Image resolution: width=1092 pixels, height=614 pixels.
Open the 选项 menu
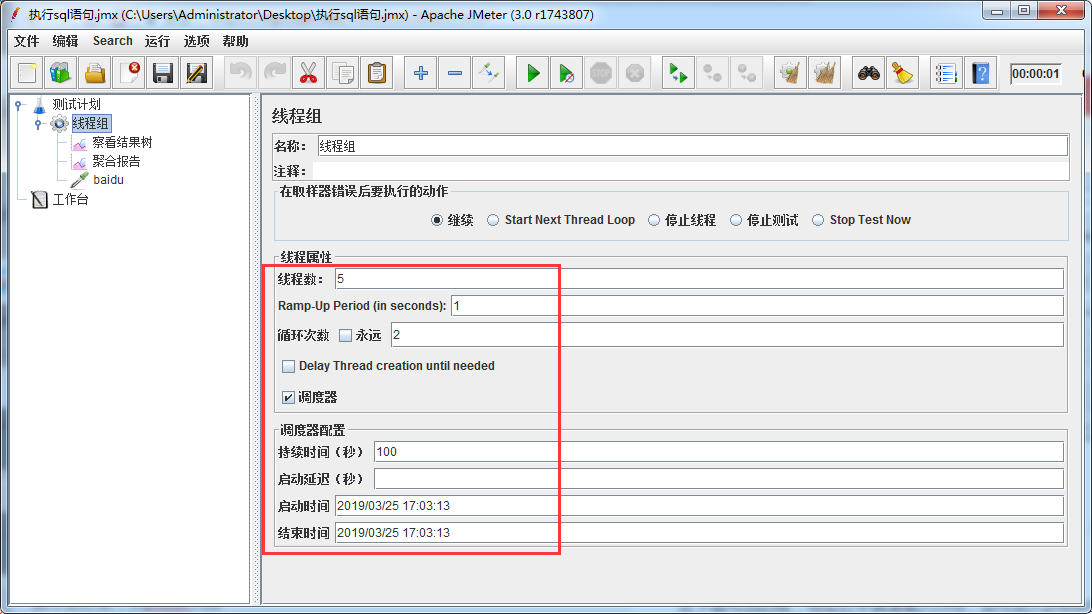[196, 41]
